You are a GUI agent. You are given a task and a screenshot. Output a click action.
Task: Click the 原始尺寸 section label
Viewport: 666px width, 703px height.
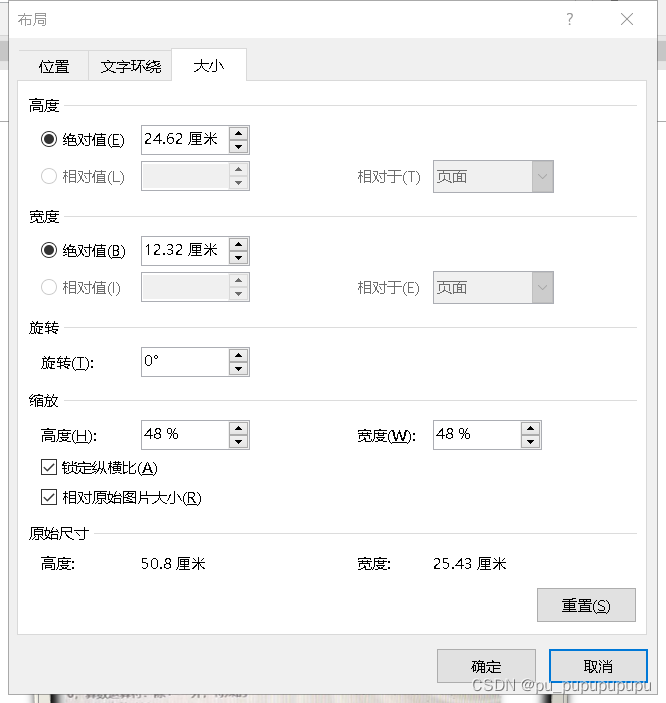click(x=59, y=534)
